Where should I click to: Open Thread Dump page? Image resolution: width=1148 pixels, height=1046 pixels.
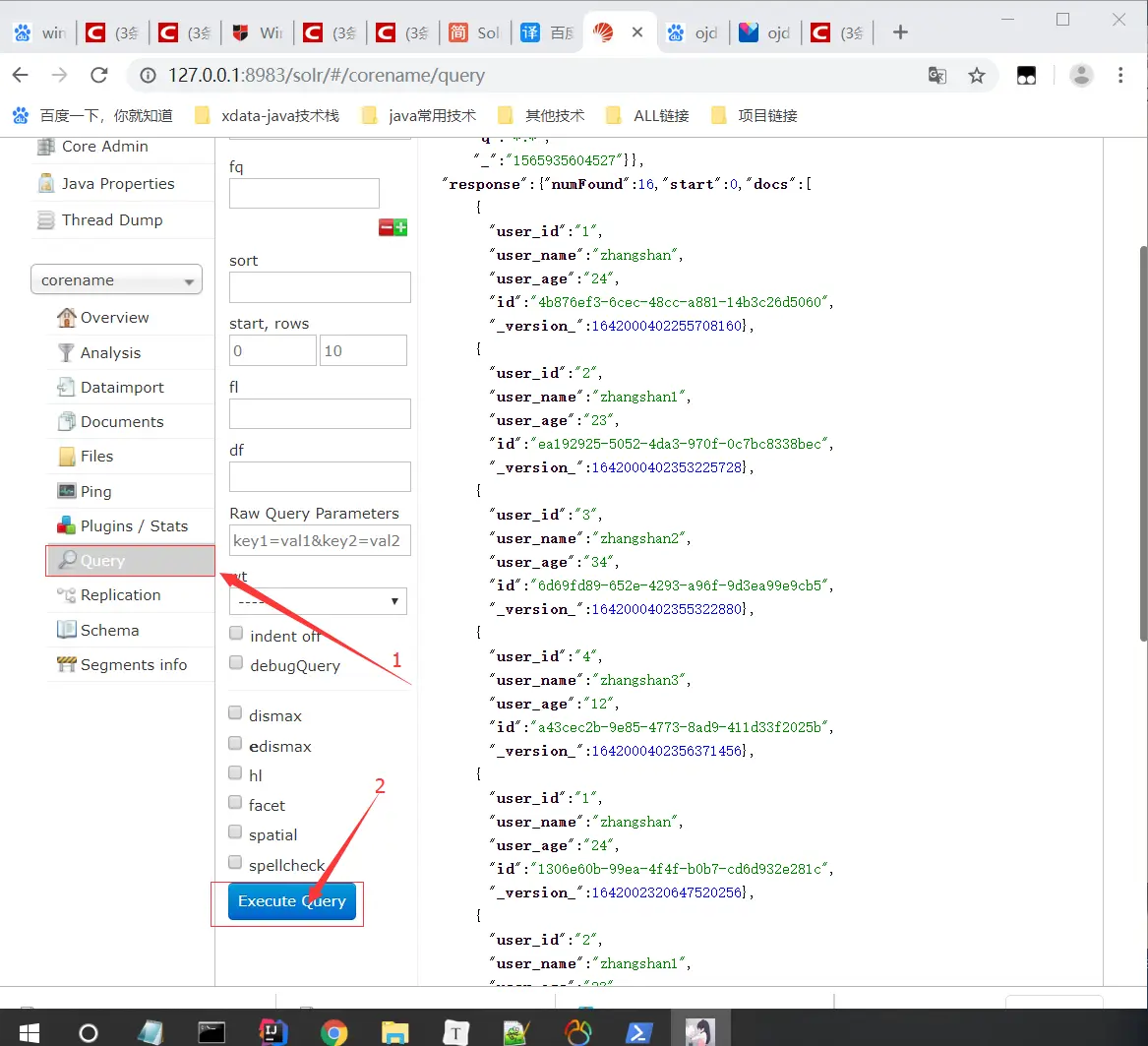point(112,220)
